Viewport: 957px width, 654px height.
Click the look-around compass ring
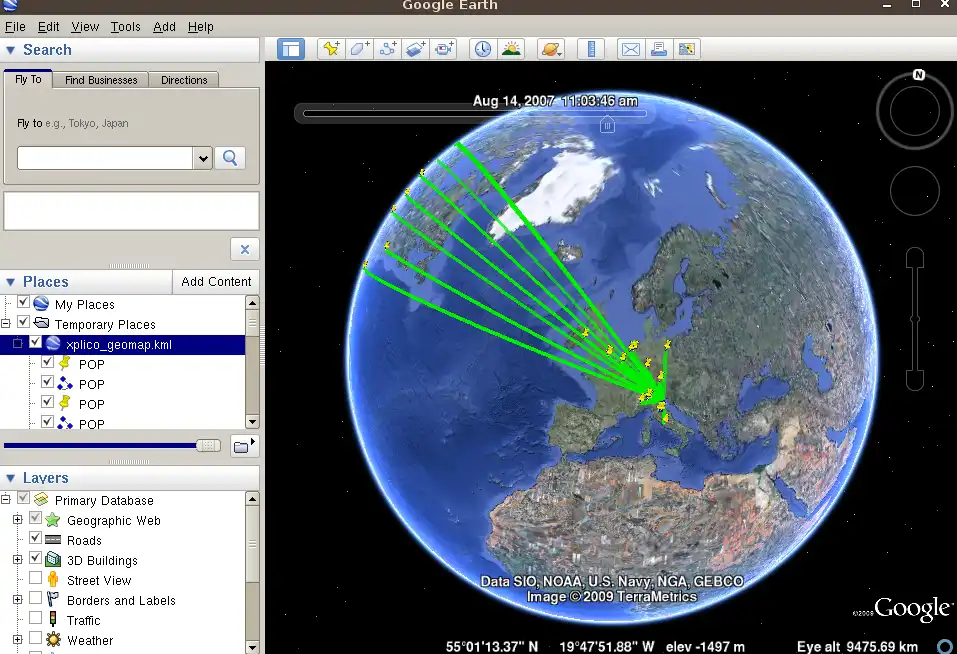914,111
